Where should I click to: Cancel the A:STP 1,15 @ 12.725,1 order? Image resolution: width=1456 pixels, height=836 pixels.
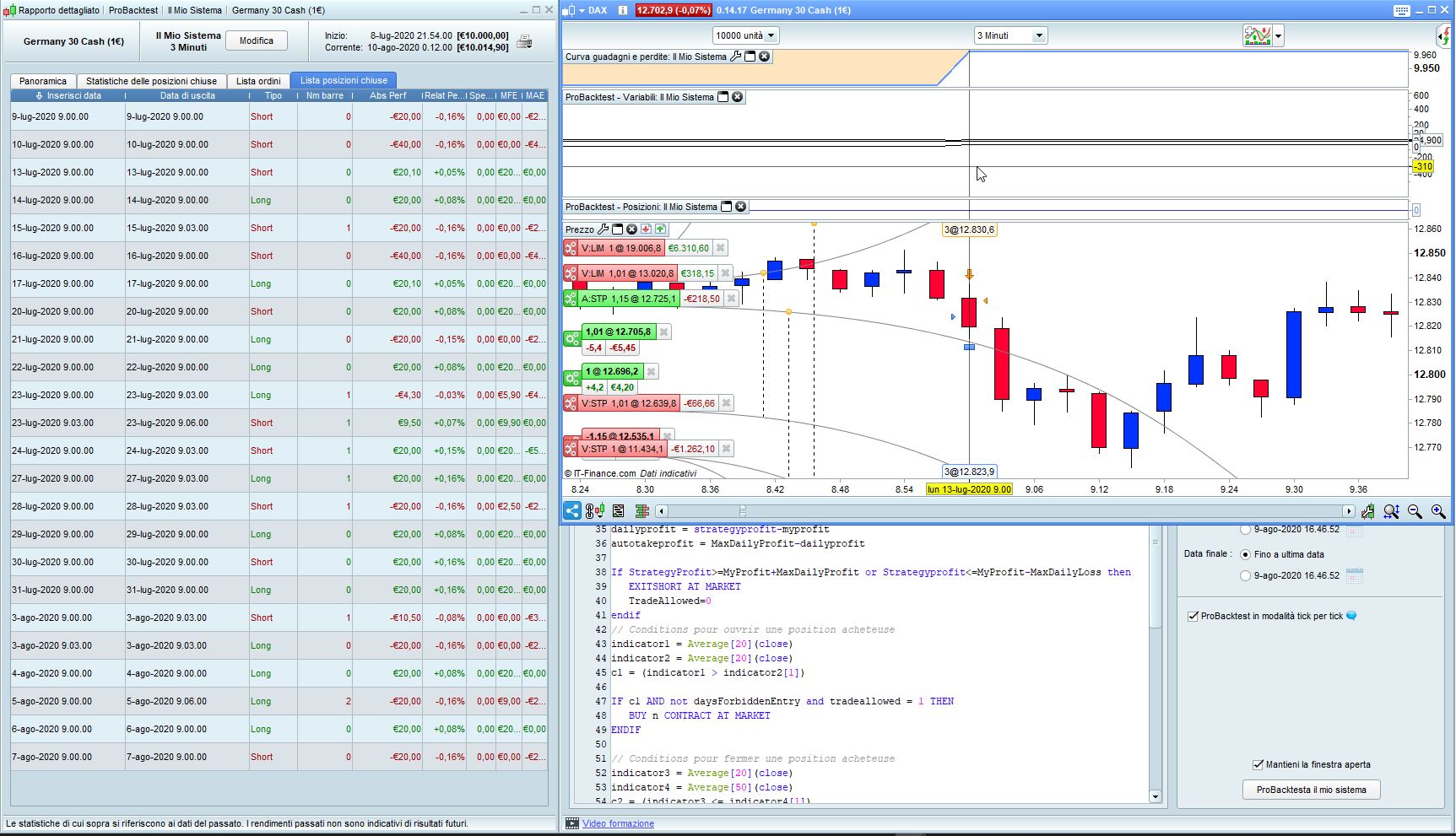point(731,299)
